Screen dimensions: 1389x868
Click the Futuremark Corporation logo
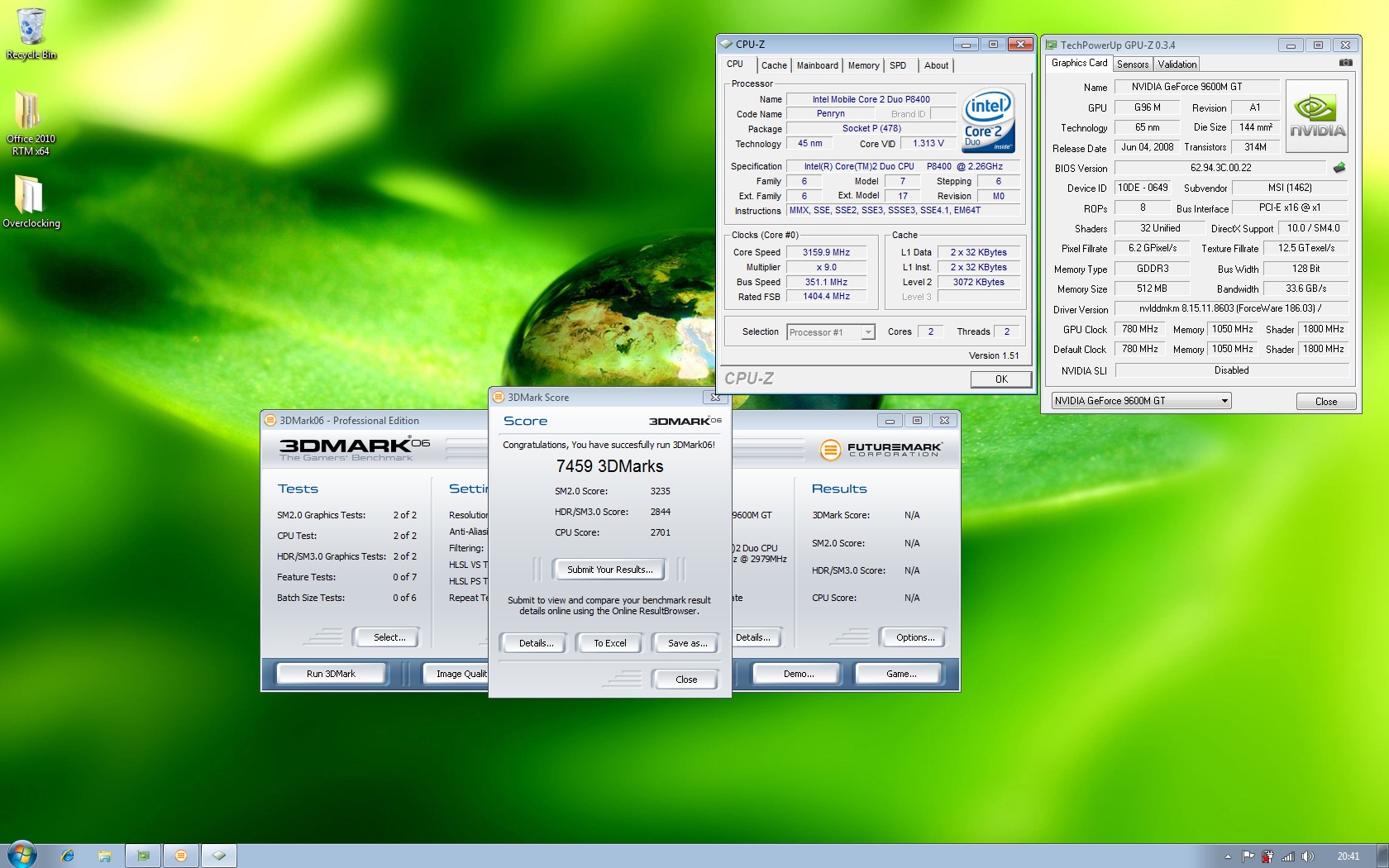(x=881, y=450)
